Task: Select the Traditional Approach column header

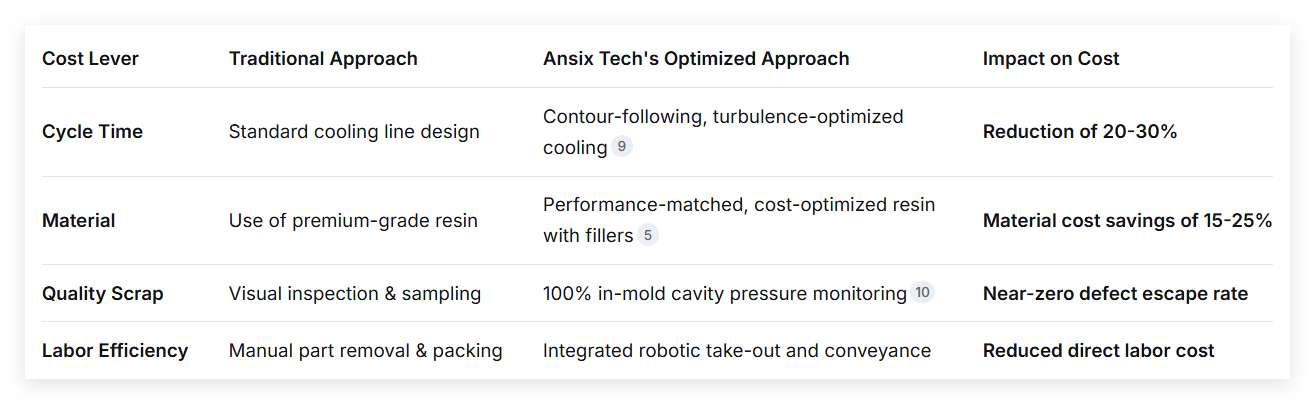Action: click(x=323, y=58)
